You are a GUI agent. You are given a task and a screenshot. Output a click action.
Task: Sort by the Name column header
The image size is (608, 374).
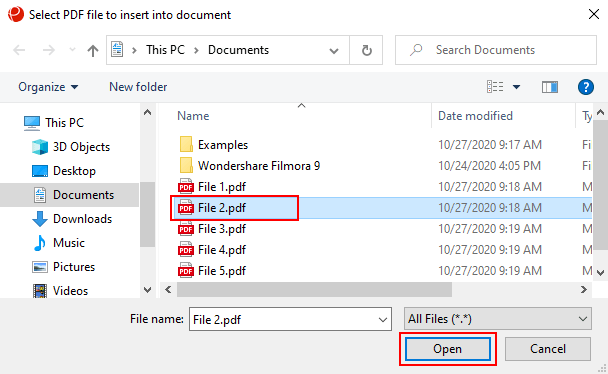[193, 116]
